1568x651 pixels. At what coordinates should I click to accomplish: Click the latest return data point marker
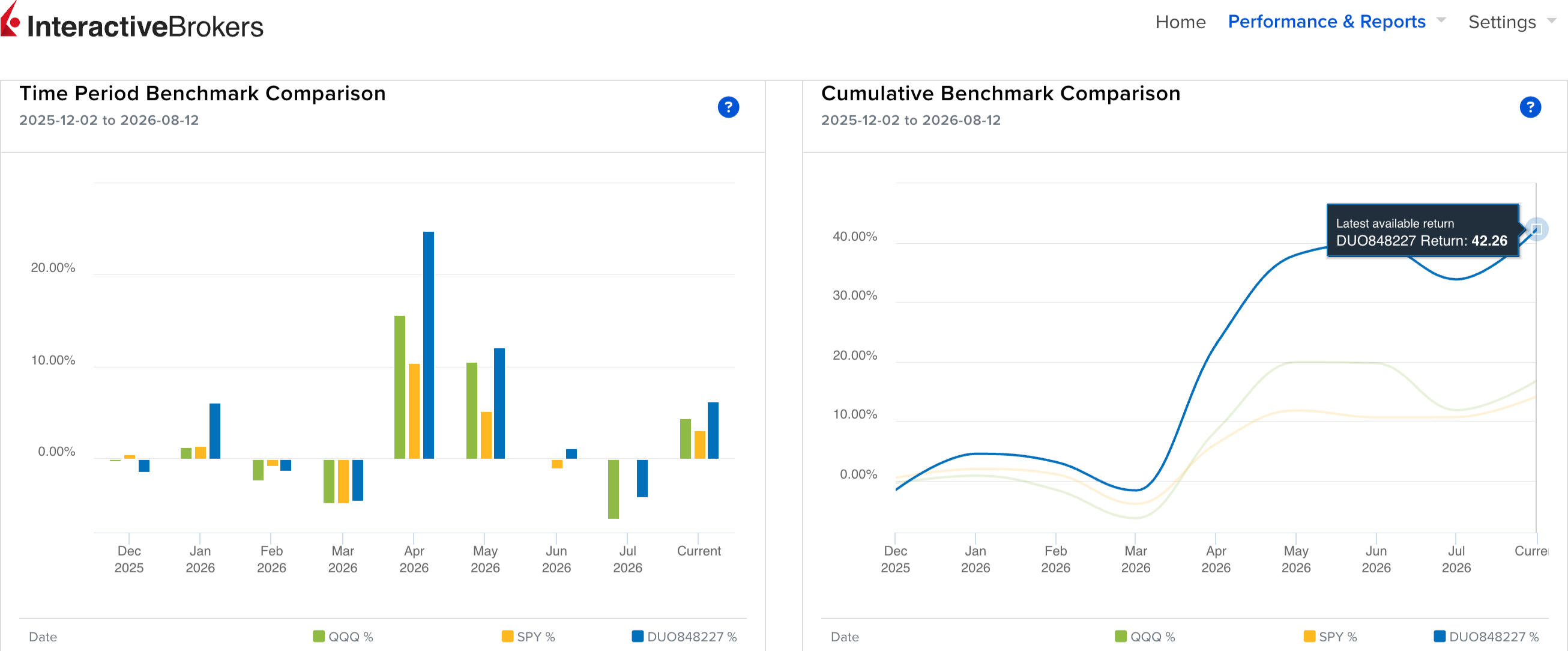click(1536, 229)
